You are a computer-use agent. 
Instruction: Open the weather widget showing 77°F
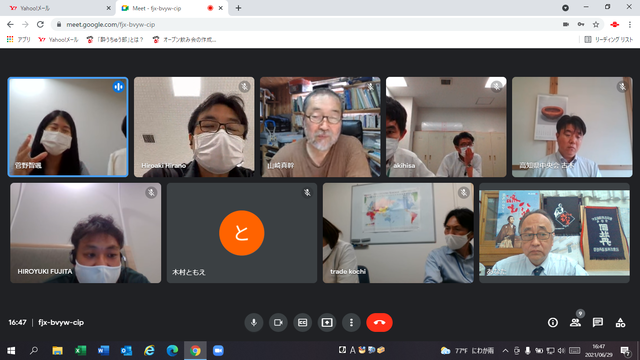(x=467, y=351)
